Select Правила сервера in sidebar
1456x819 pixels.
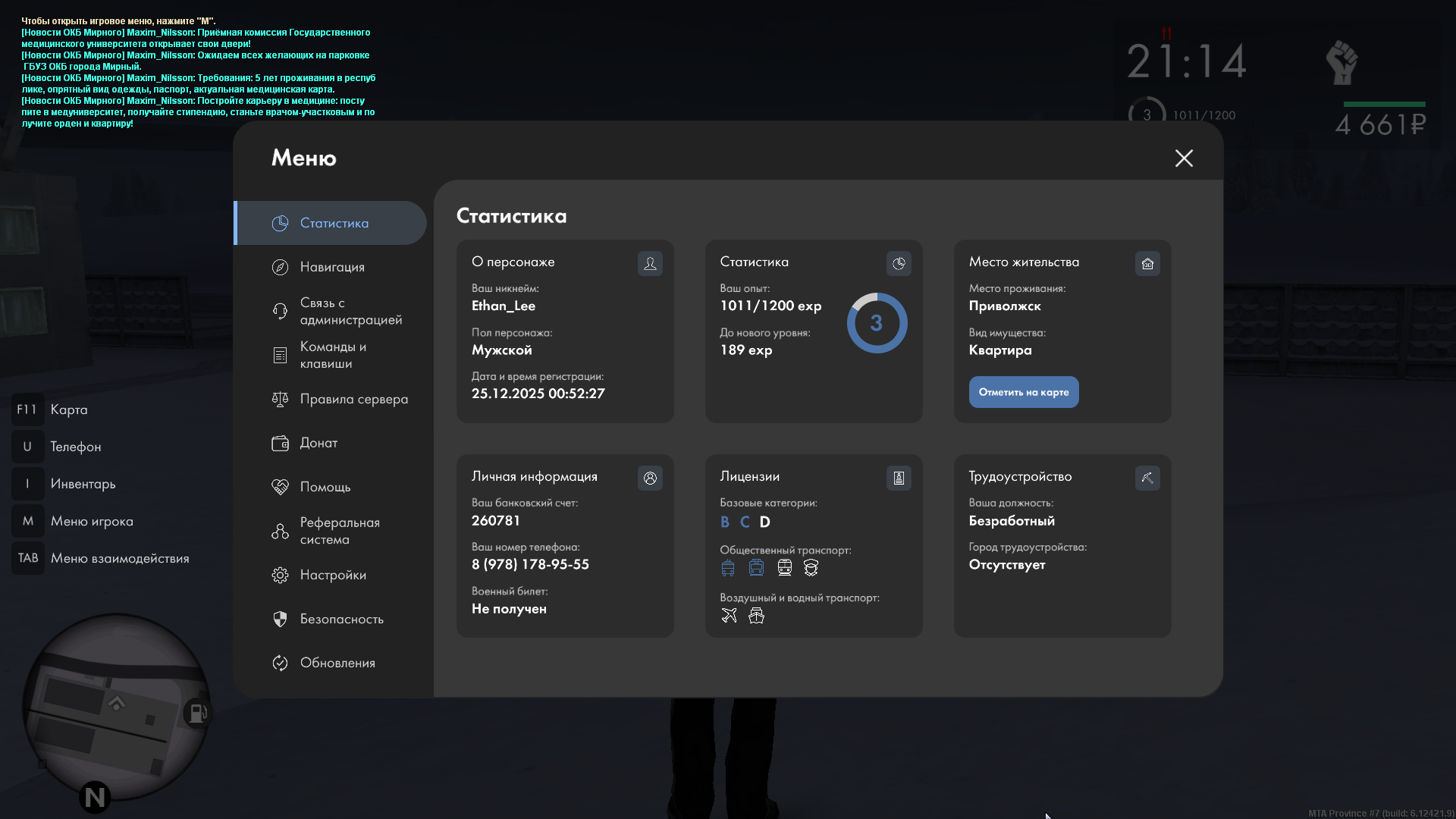353,399
